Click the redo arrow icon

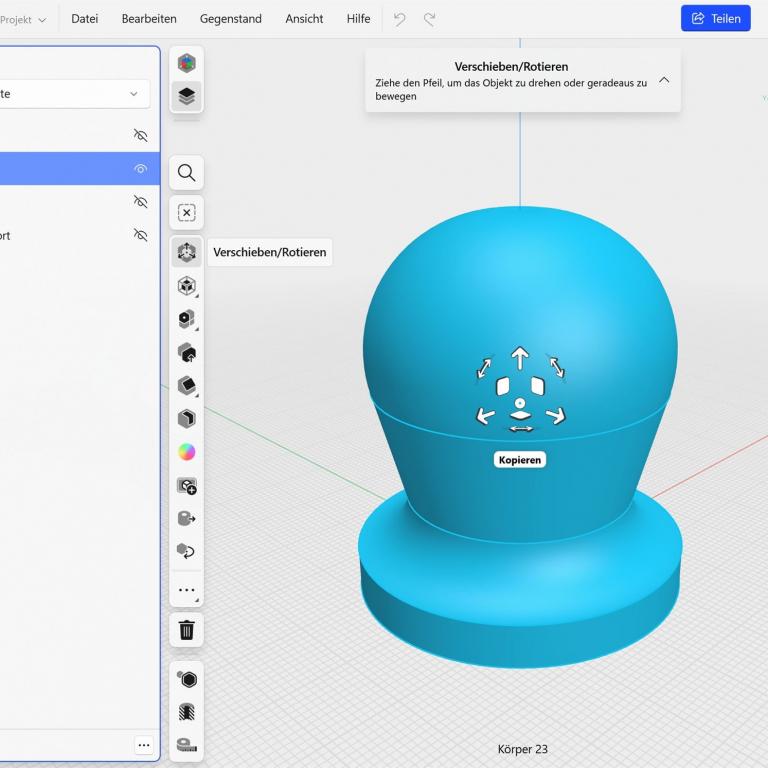click(x=430, y=19)
